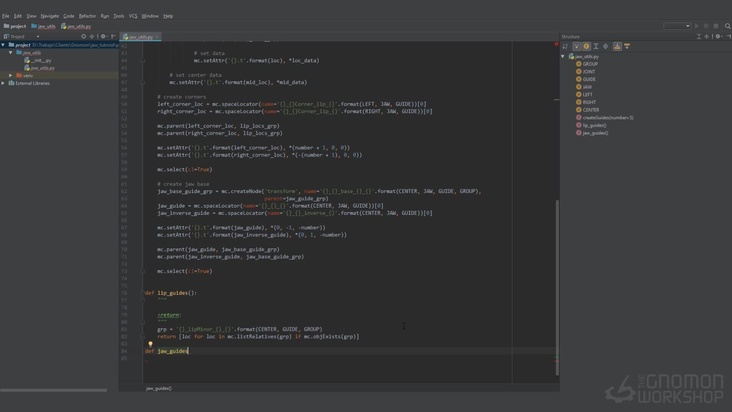
Task: Click Scroll from Source icon in Project panel
Action: point(84,36)
